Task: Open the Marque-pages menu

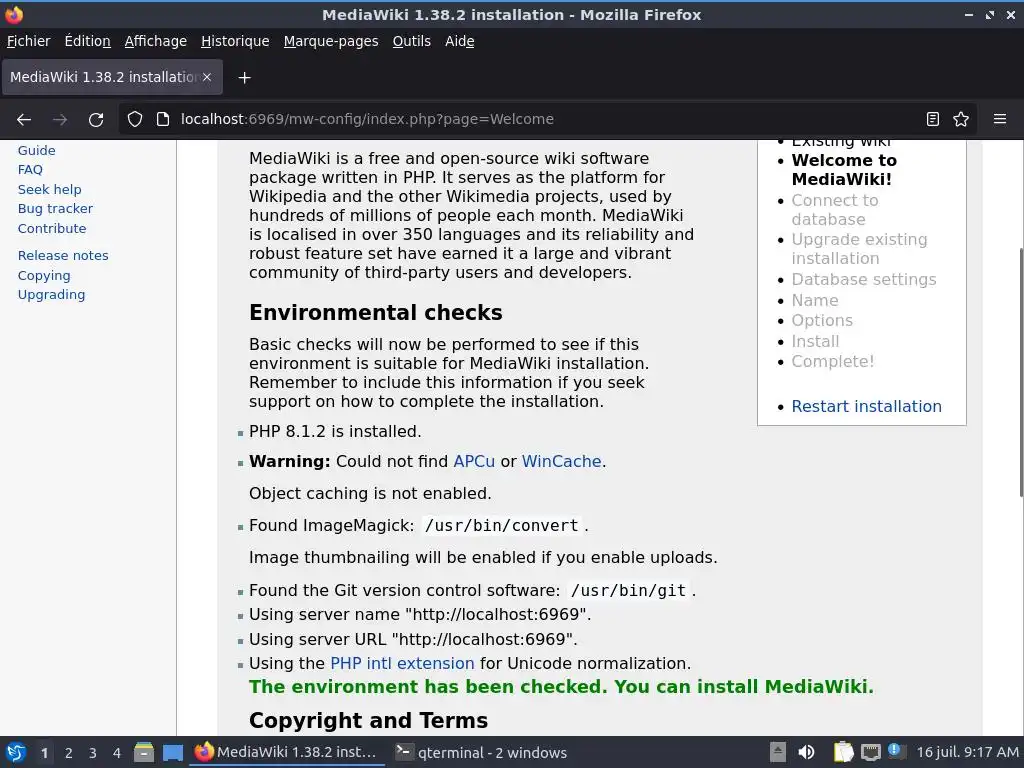Action: click(331, 41)
